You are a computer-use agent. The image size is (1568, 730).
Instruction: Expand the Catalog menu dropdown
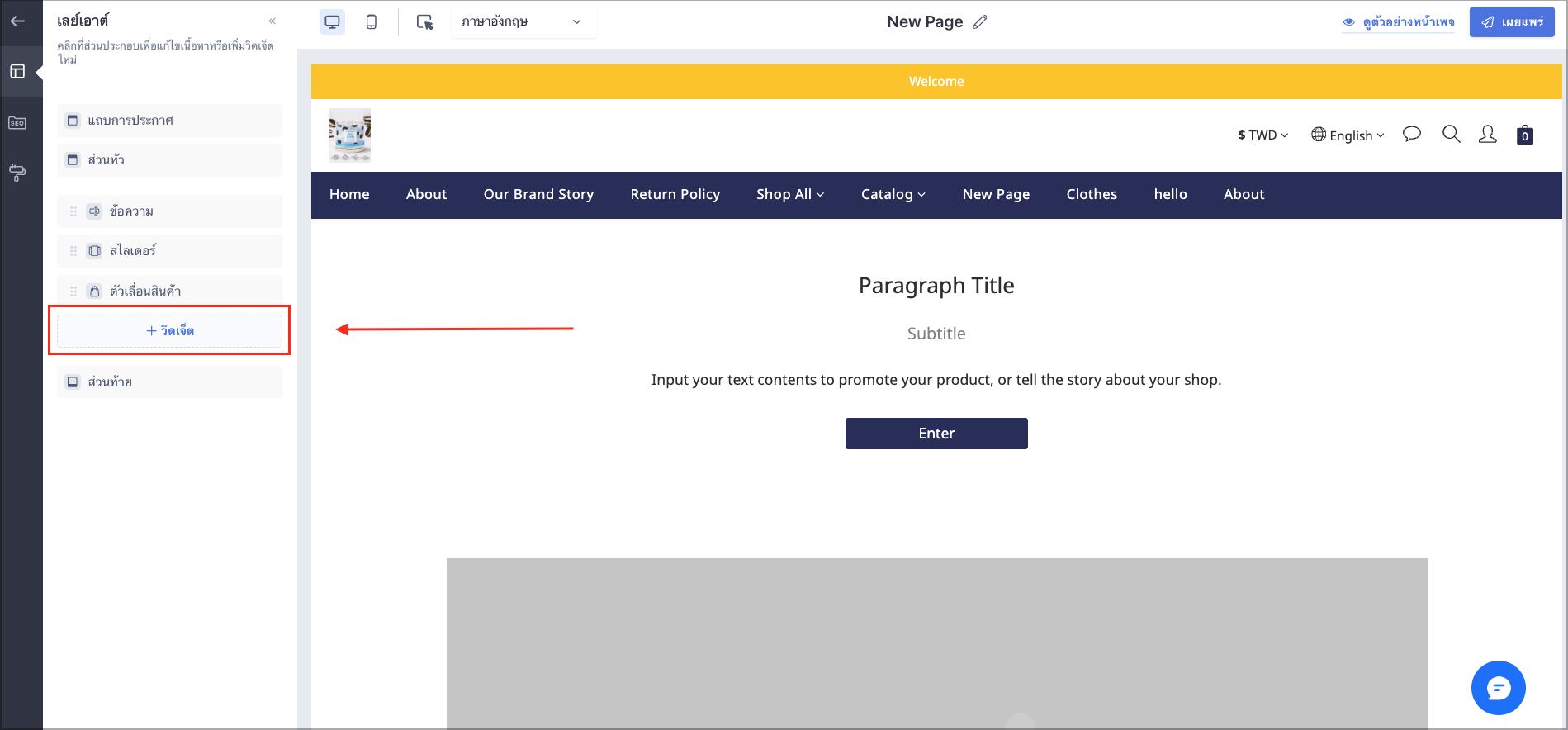(x=893, y=195)
